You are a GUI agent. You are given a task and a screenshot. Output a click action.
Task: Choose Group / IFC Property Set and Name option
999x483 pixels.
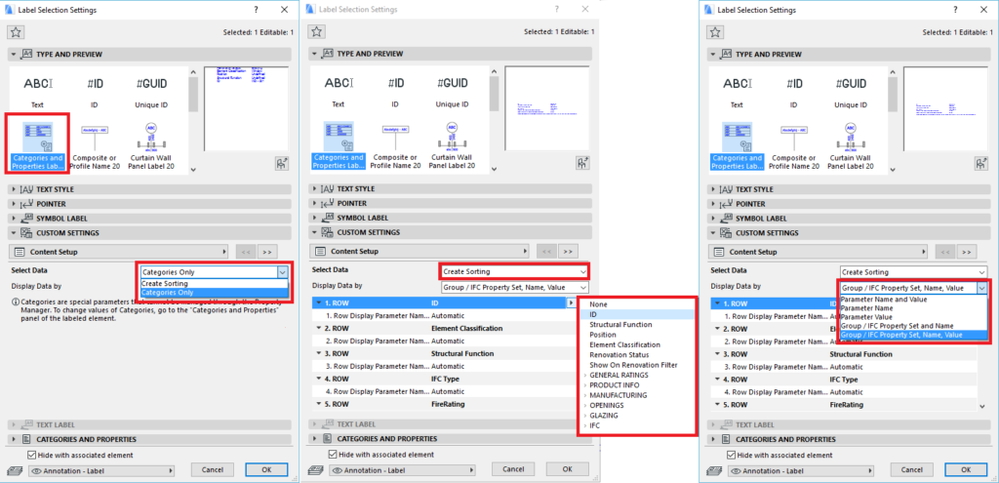(914, 326)
